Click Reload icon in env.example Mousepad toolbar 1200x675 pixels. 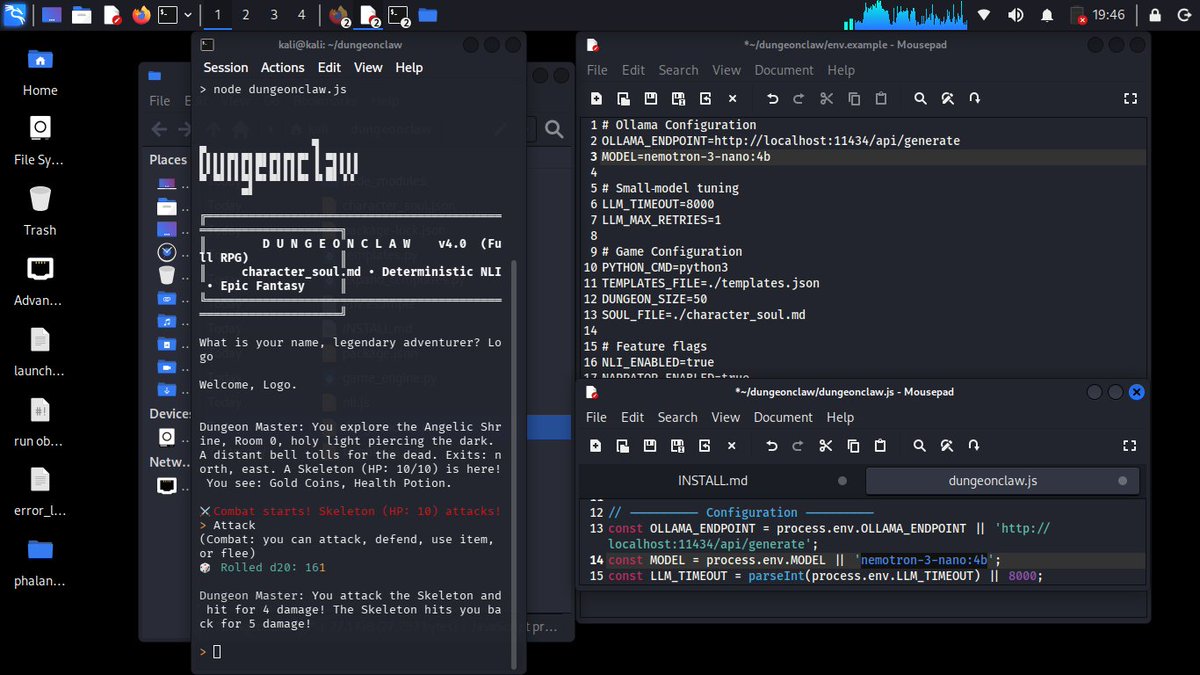(x=705, y=98)
